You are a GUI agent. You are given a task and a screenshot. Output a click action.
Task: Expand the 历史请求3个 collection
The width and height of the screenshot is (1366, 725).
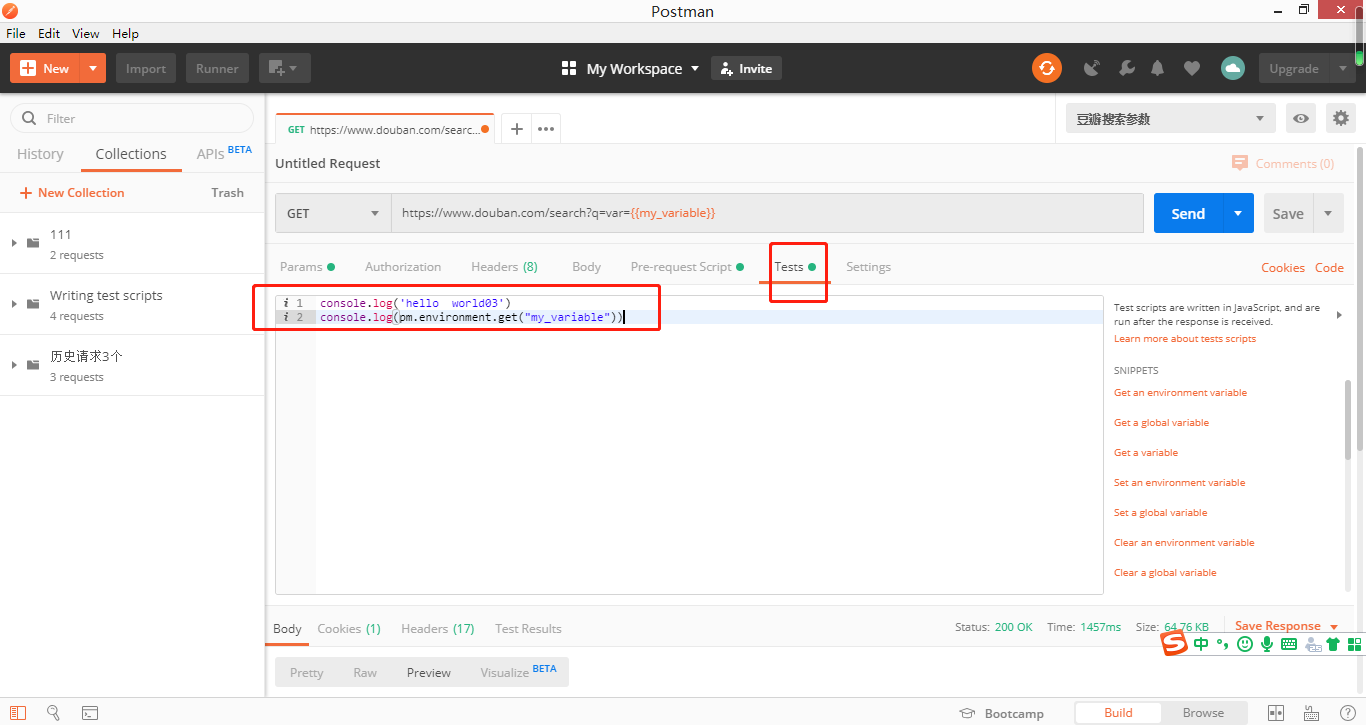coord(14,365)
